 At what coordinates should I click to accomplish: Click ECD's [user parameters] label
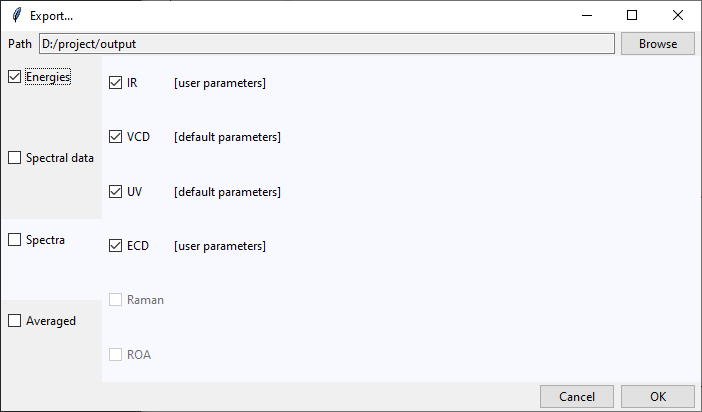220,246
